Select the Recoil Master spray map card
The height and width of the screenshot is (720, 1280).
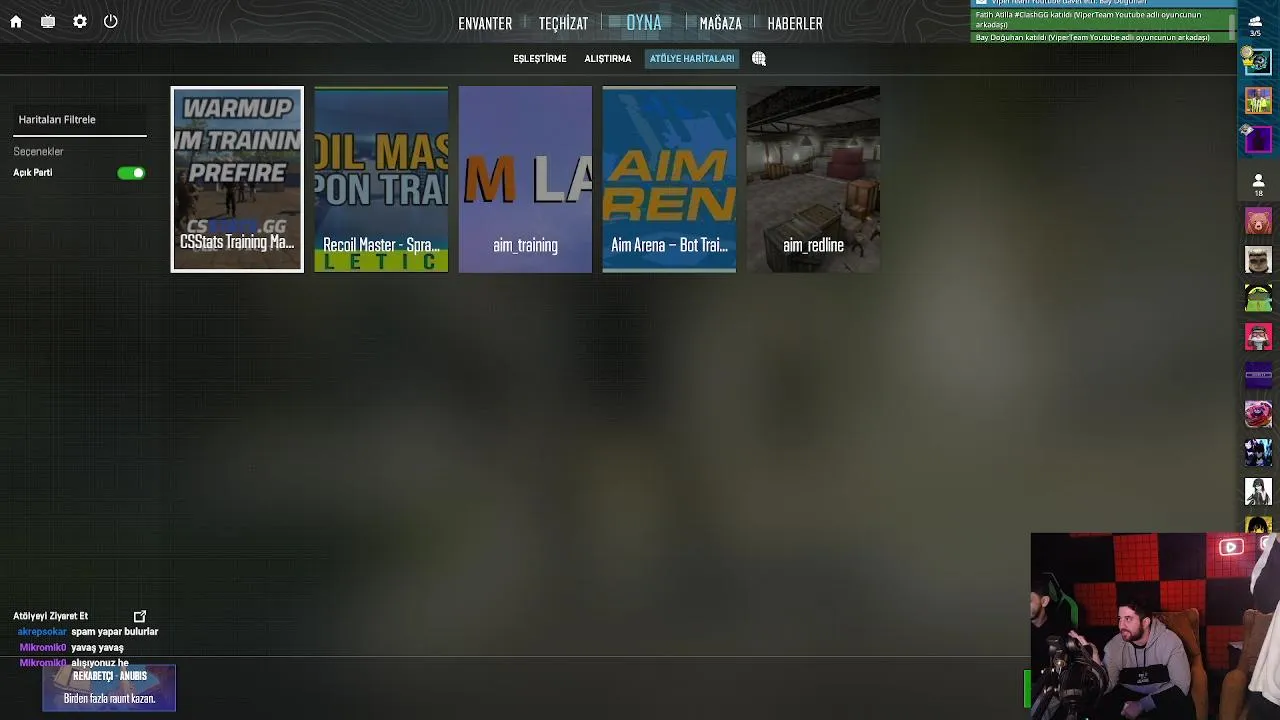point(381,179)
